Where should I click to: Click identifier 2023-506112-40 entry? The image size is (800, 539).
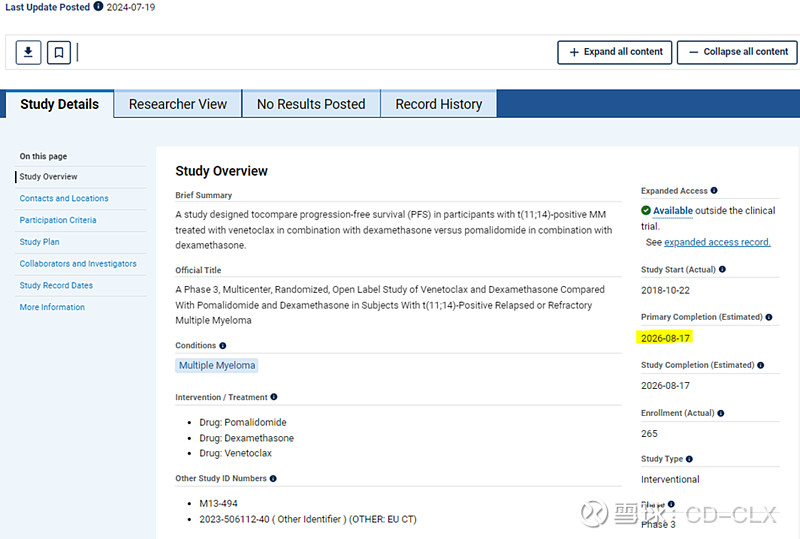[x=308, y=519]
